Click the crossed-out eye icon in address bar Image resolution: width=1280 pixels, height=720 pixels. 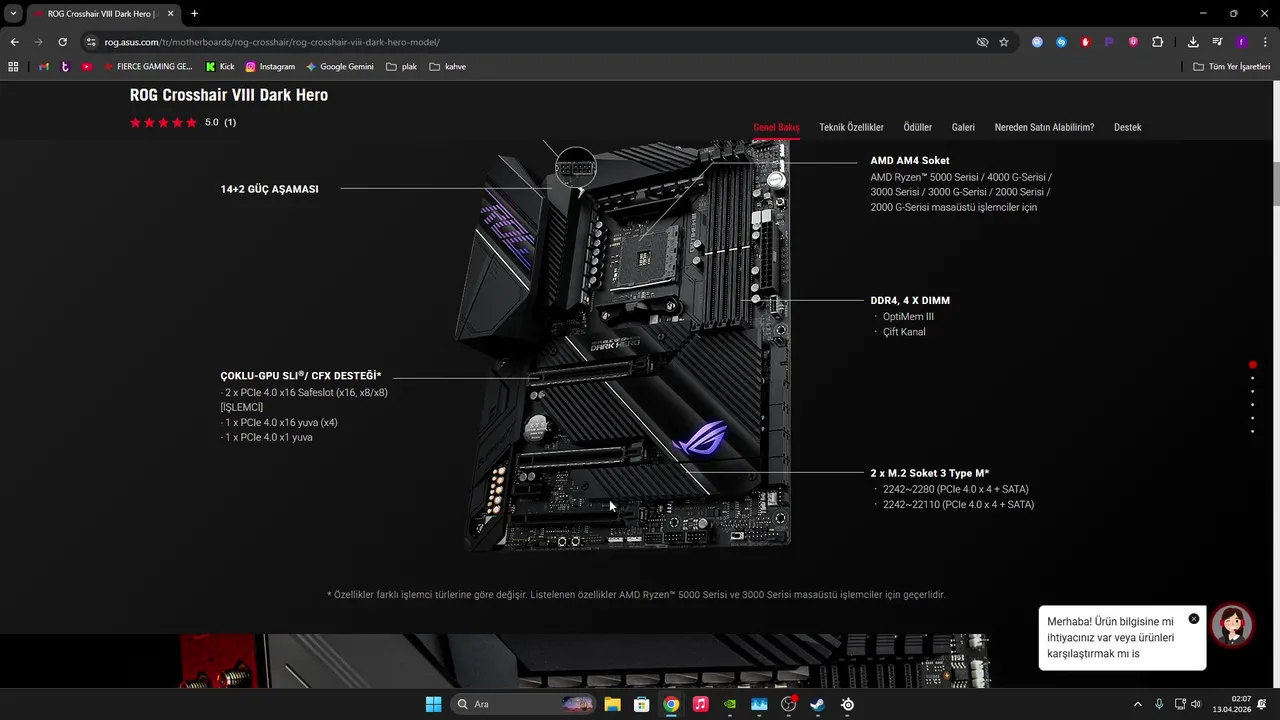pos(982,42)
